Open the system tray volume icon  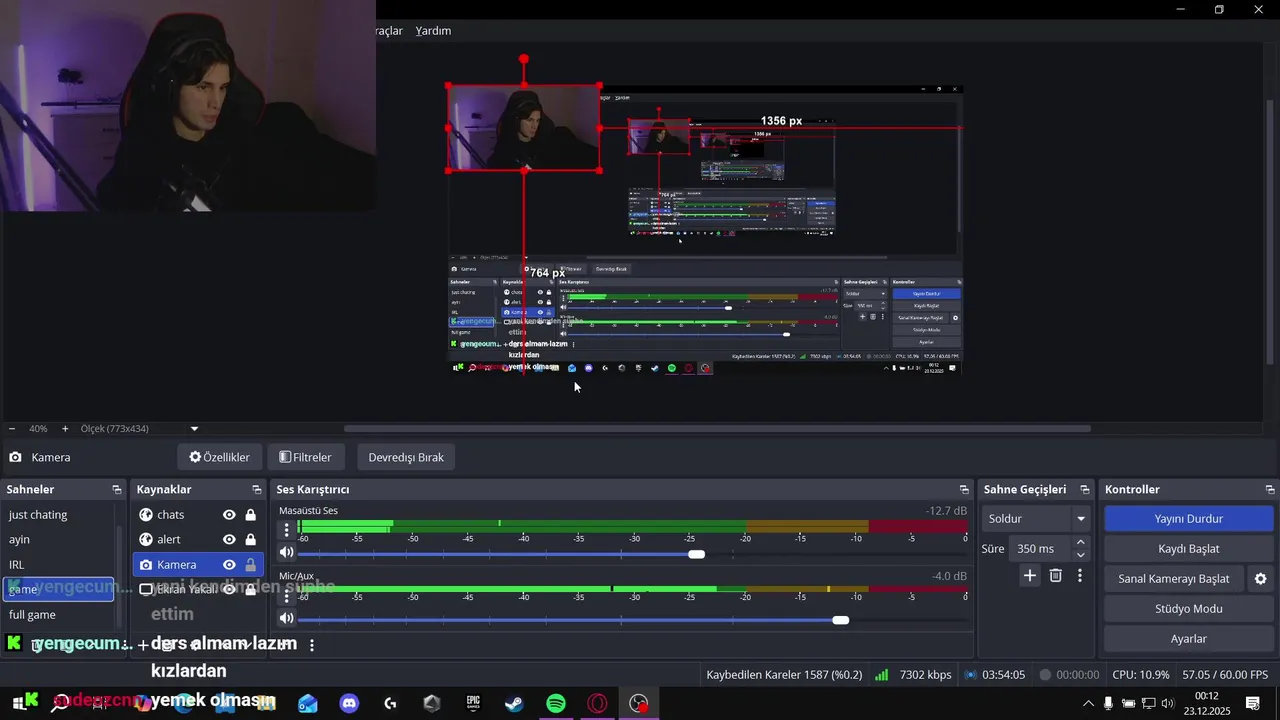(x=1167, y=703)
